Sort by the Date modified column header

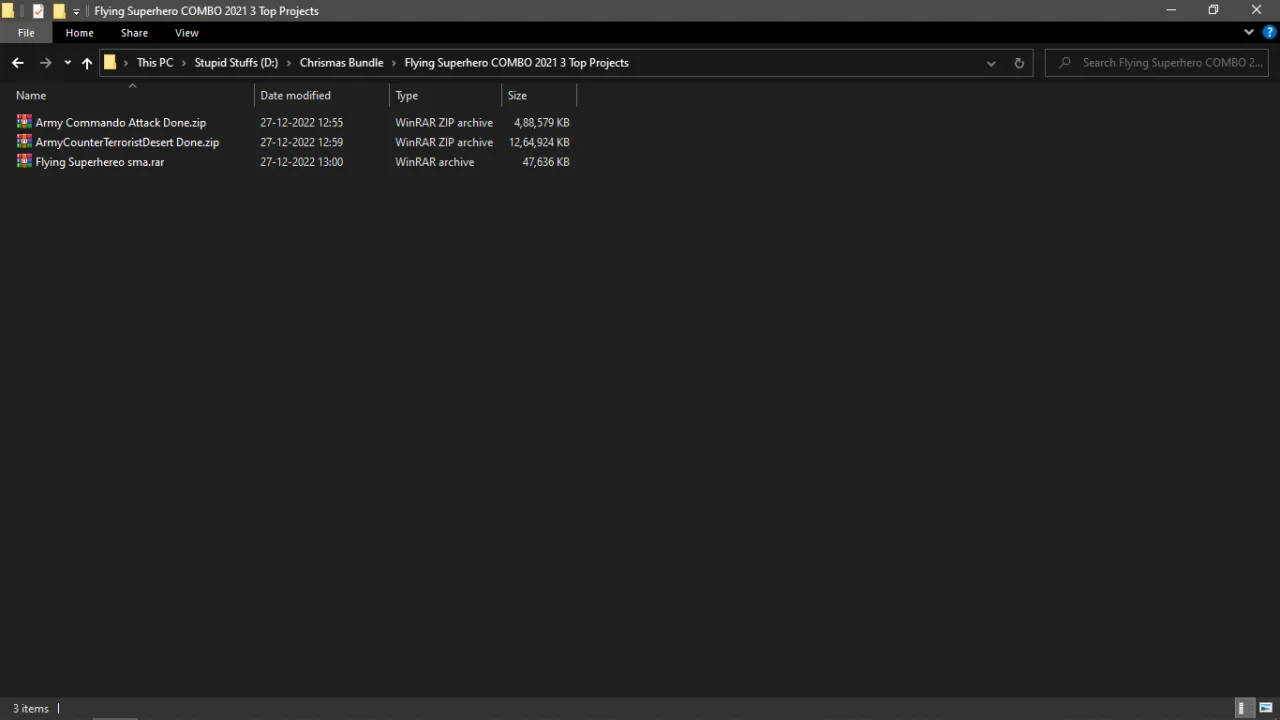295,95
